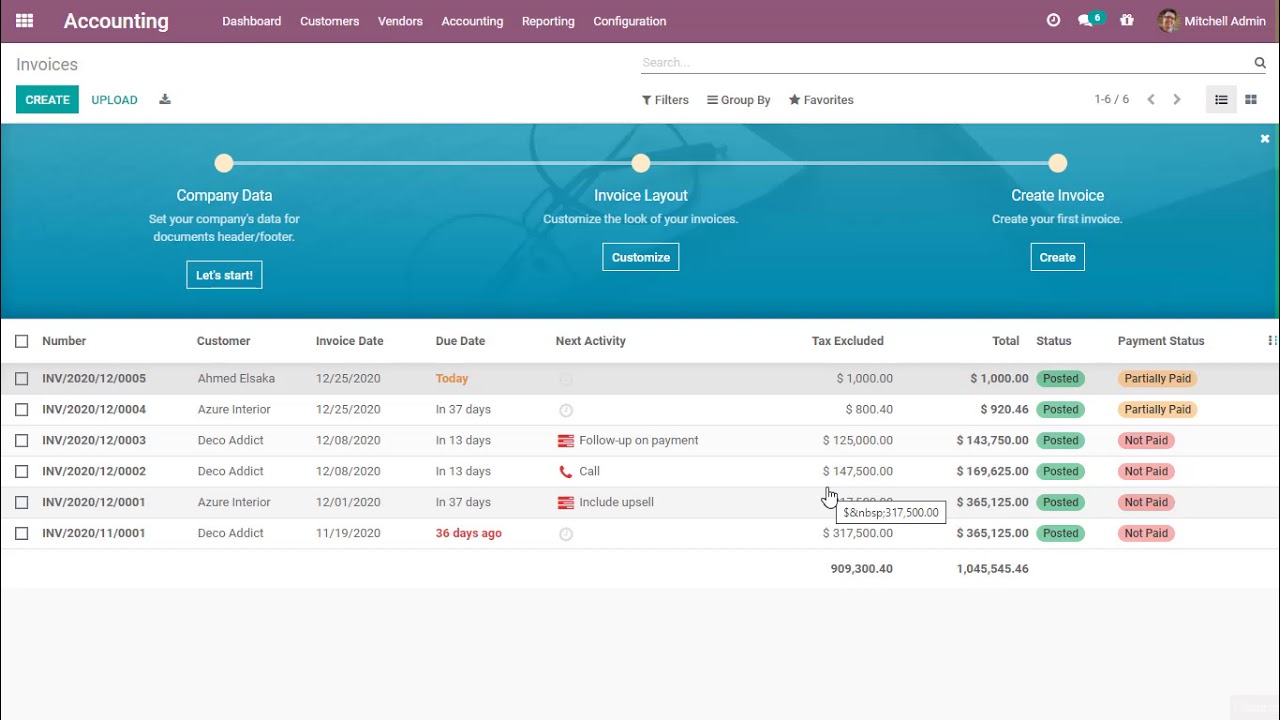The image size is (1280, 720).
Task: Select checkbox for INV/2020/12/0003
Action: coord(22,440)
